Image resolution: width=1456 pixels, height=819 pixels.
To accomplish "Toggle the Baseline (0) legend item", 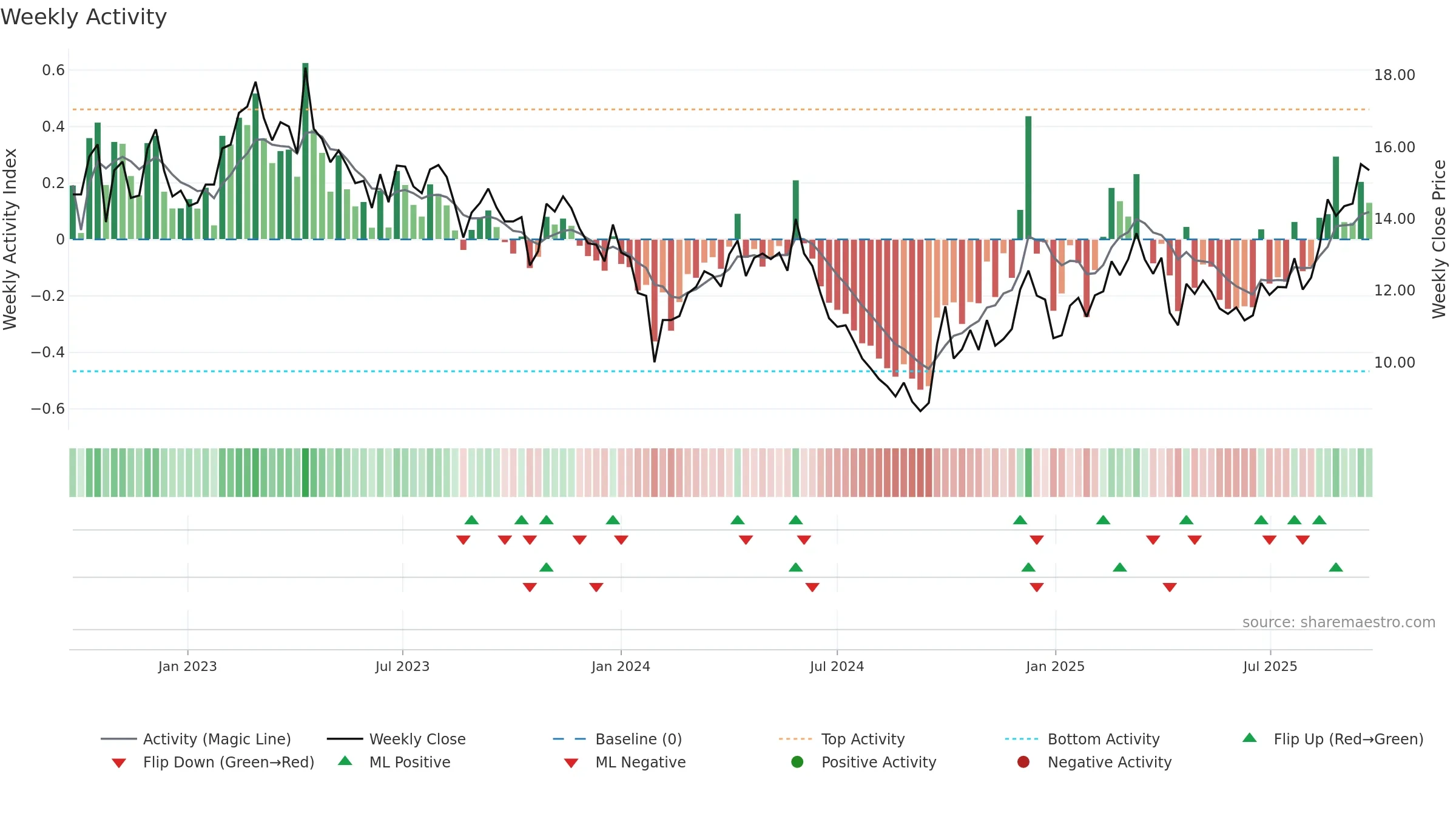I will pyautogui.click(x=618, y=739).
